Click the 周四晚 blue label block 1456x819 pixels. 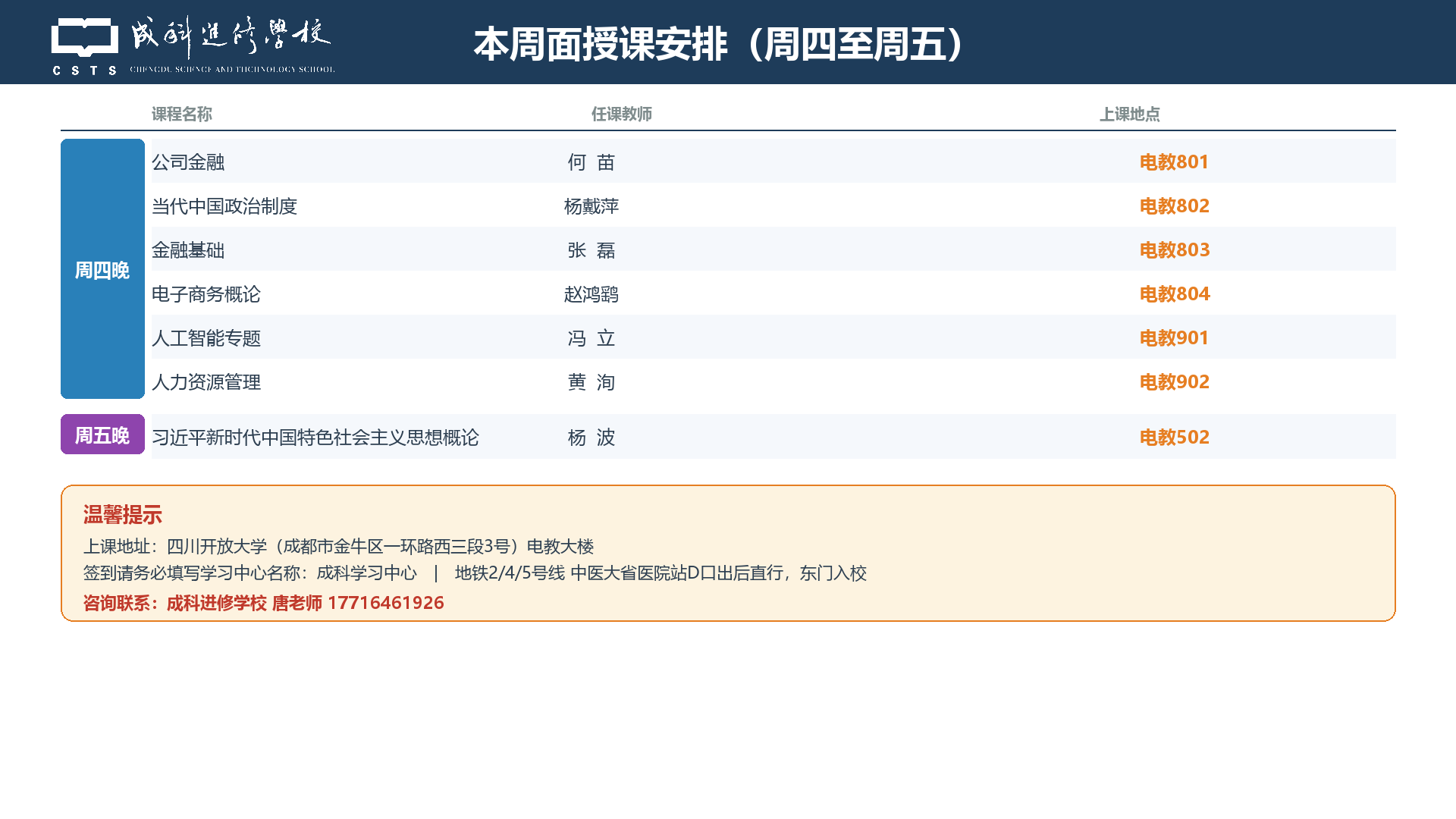coord(102,269)
